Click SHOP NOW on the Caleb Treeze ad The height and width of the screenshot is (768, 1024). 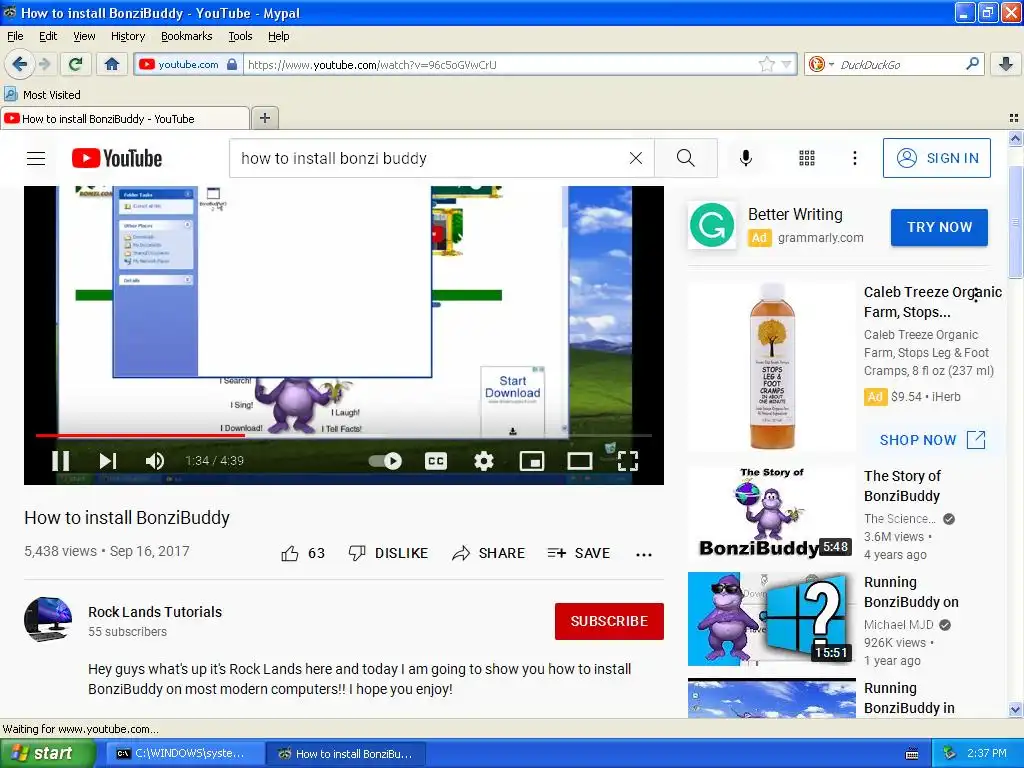click(x=933, y=440)
